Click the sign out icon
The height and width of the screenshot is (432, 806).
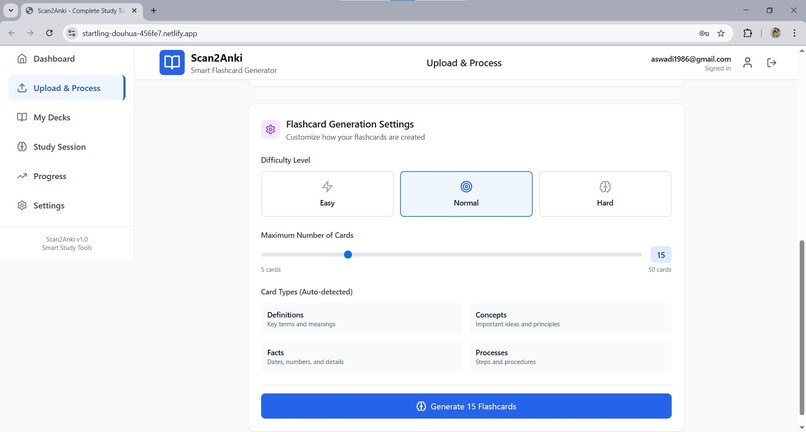click(x=772, y=63)
